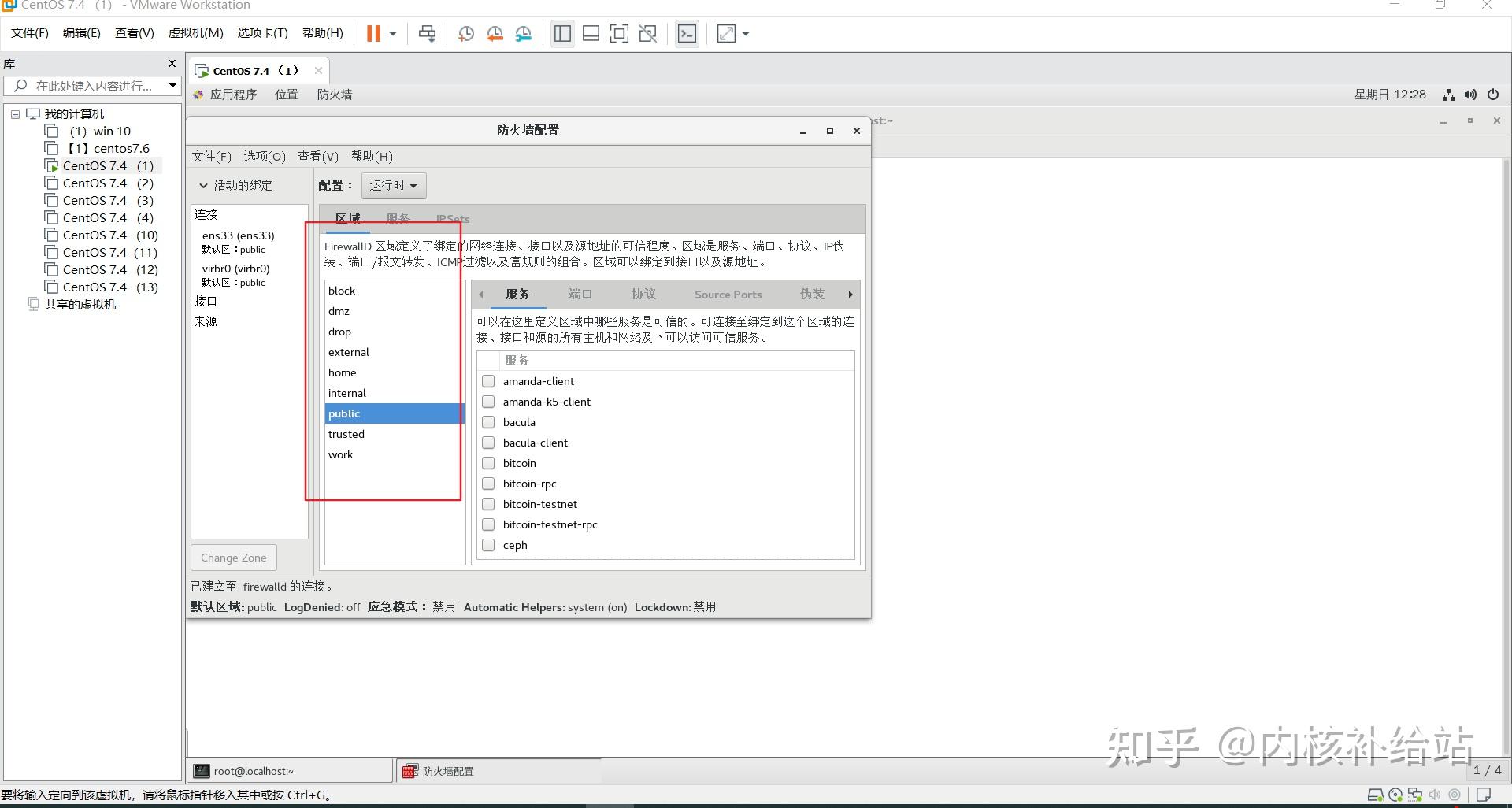Enable the bitcoin-testnet-rpc service checkbox
Image resolution: width=1512 pixels, height=808 pixels.
coord(488,524)
